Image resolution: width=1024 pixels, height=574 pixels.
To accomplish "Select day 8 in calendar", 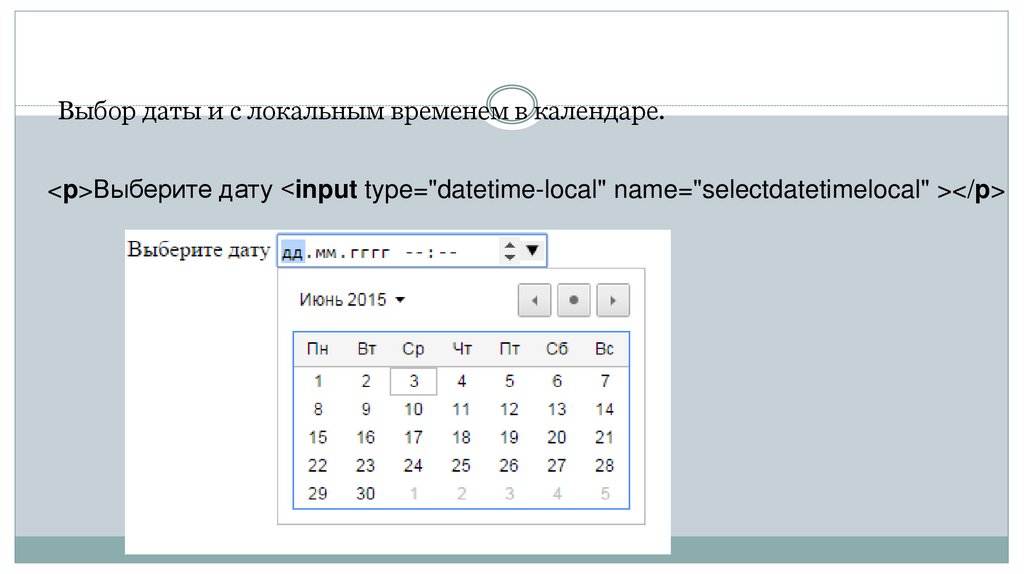I will click(318, 409).
